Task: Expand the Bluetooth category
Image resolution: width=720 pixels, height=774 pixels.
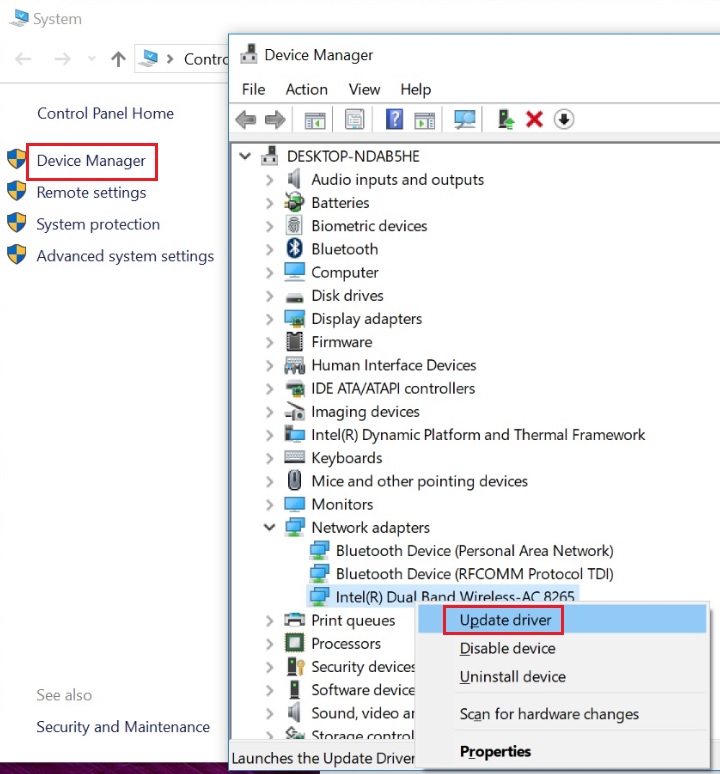Action: click(269, 249)
